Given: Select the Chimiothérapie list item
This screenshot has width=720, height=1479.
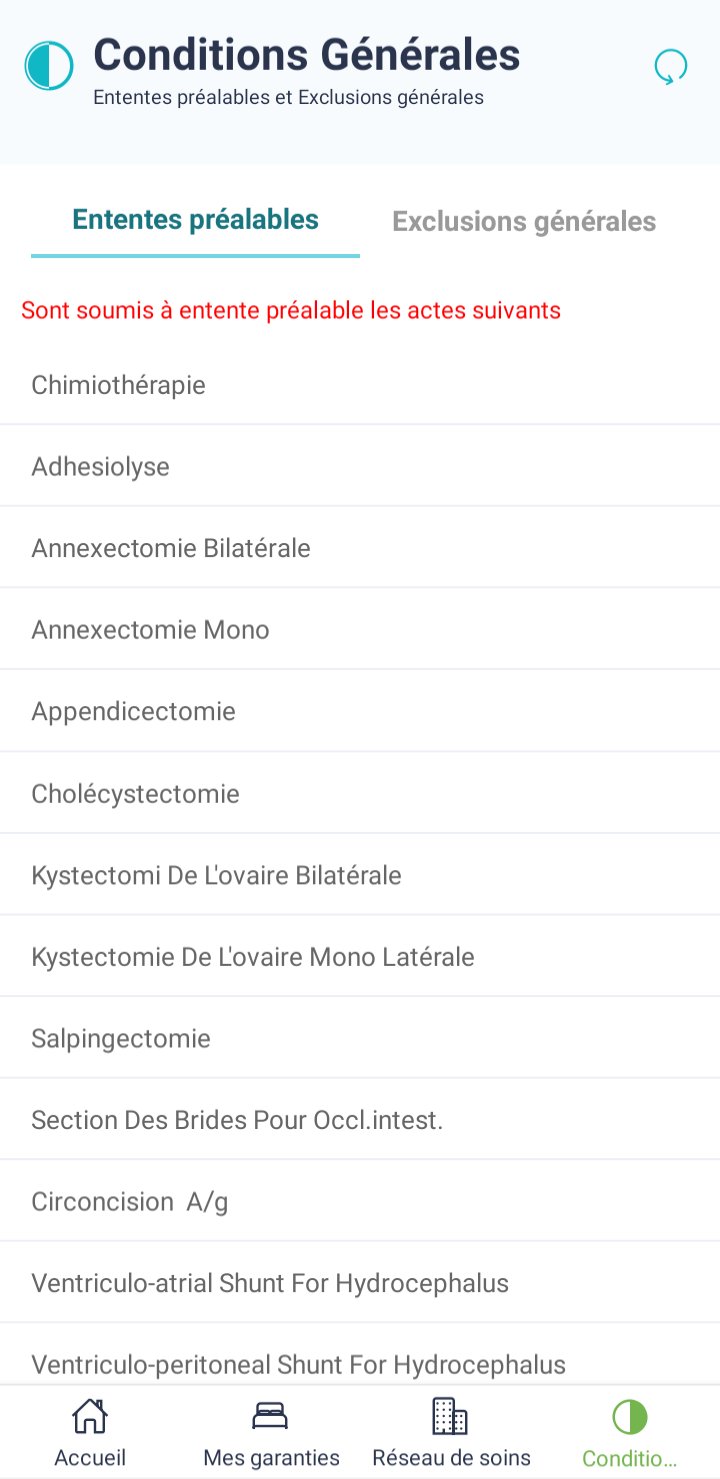Looking at the screenshot, I should [x=360, y=385].
